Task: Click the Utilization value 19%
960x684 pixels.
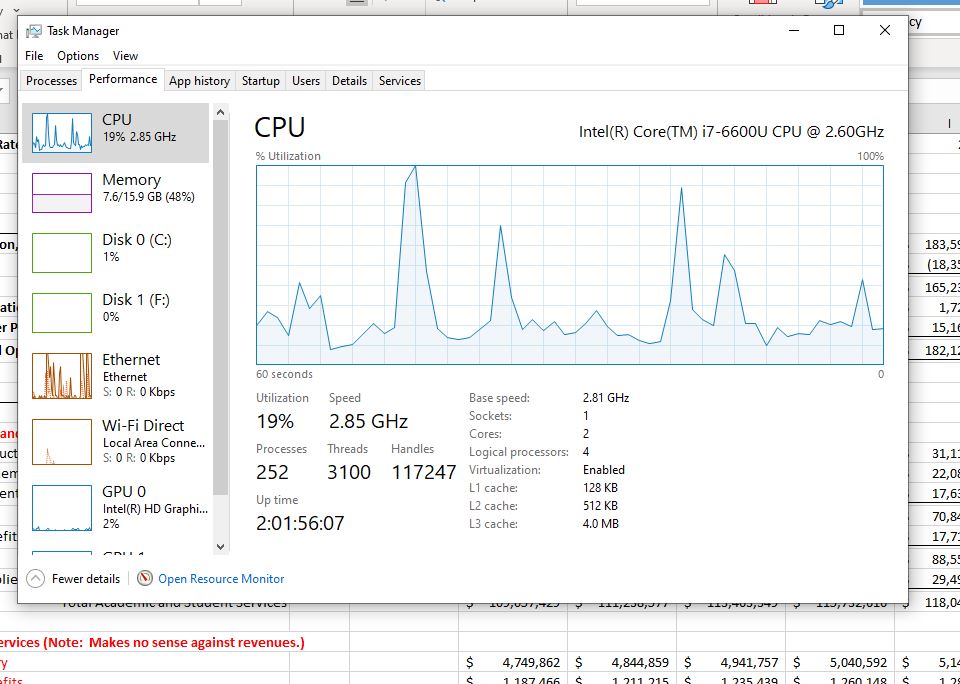Action: (x=275, y=421)
